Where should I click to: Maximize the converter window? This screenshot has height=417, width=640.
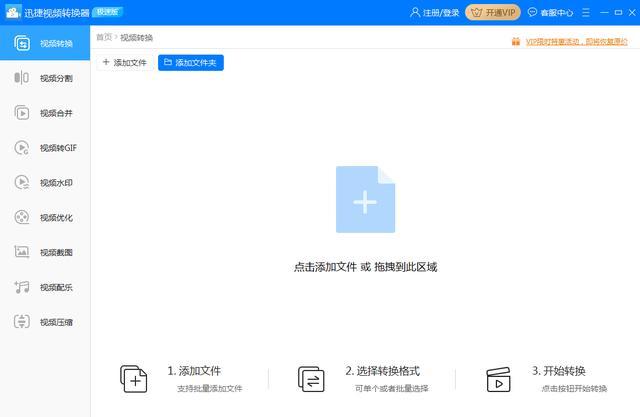[618, 13]
